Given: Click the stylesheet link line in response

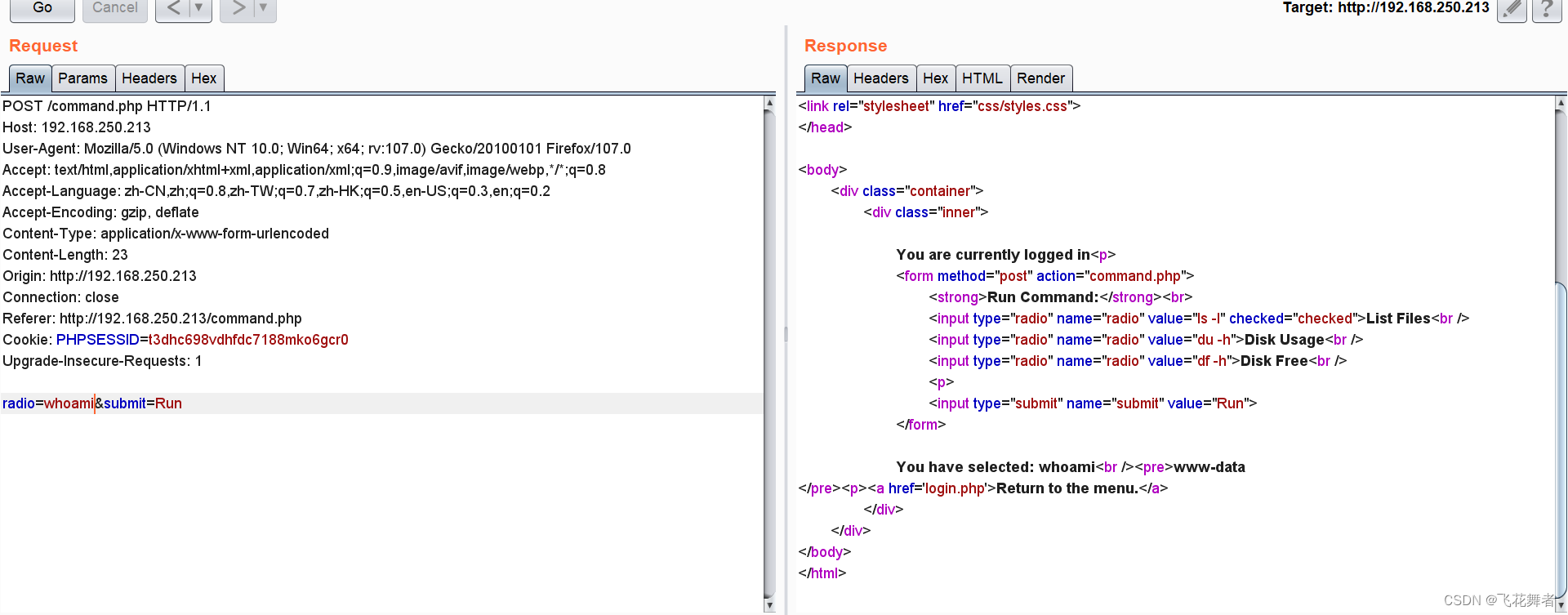Looking at the screenshot, I should (939, 106).
